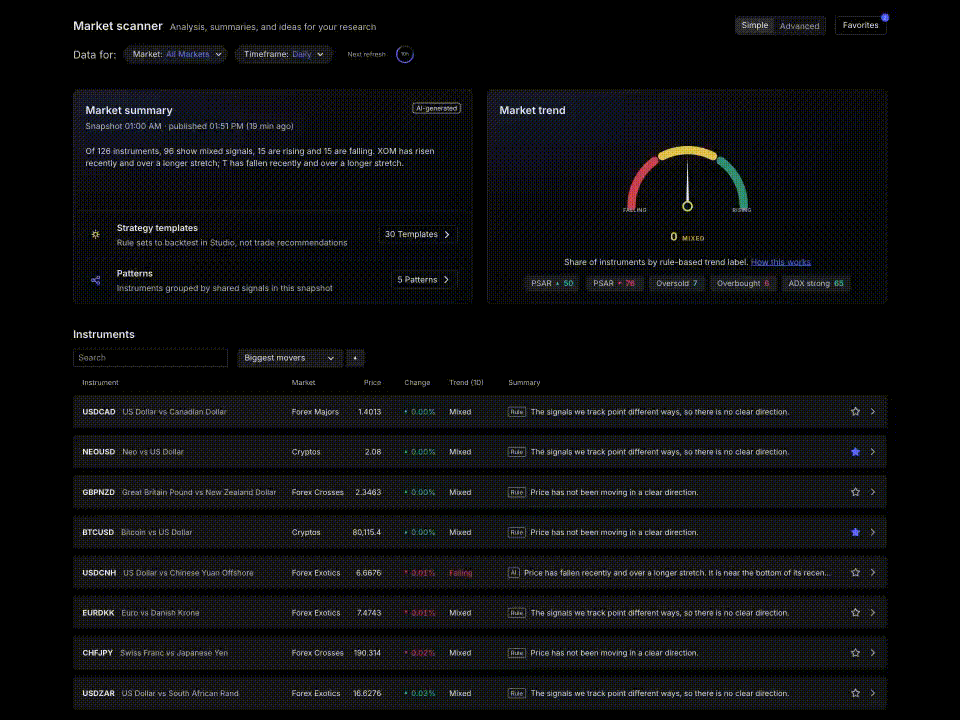Screen dimensions: 960x720
Task: Open the Market All Markets dropdown
Action: point(176,54)
